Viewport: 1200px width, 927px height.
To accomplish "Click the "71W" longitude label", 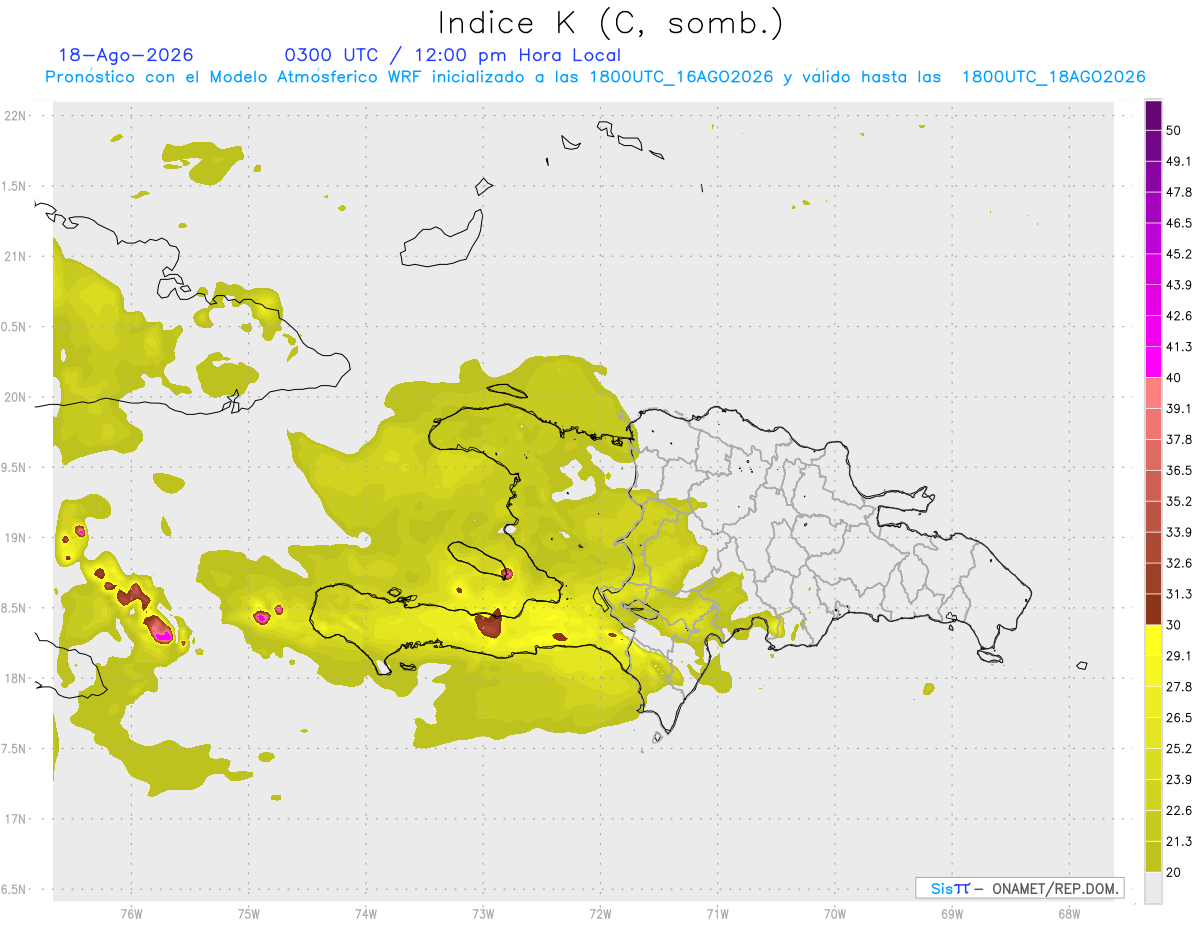I will pyautogui.click(x=717, y=914).
